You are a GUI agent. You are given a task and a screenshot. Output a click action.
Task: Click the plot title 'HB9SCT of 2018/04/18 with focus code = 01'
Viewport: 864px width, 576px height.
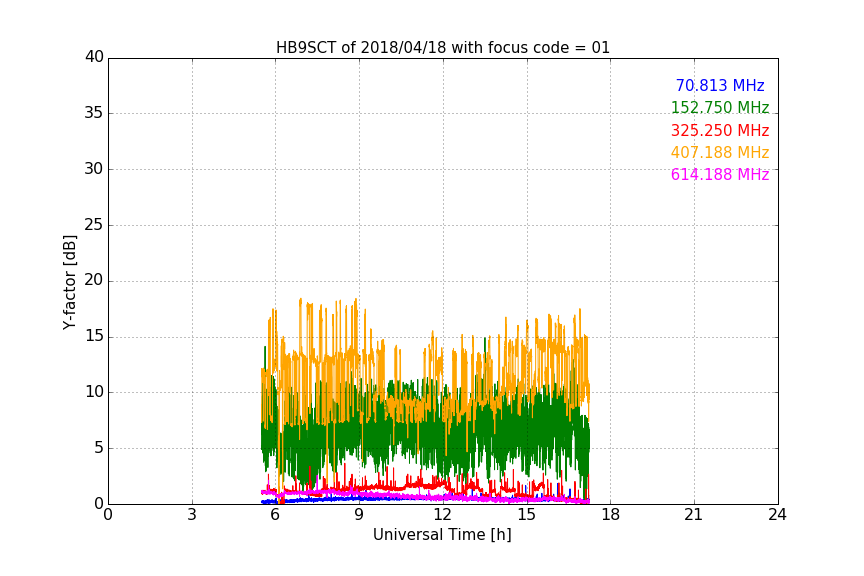pos(443,48)
